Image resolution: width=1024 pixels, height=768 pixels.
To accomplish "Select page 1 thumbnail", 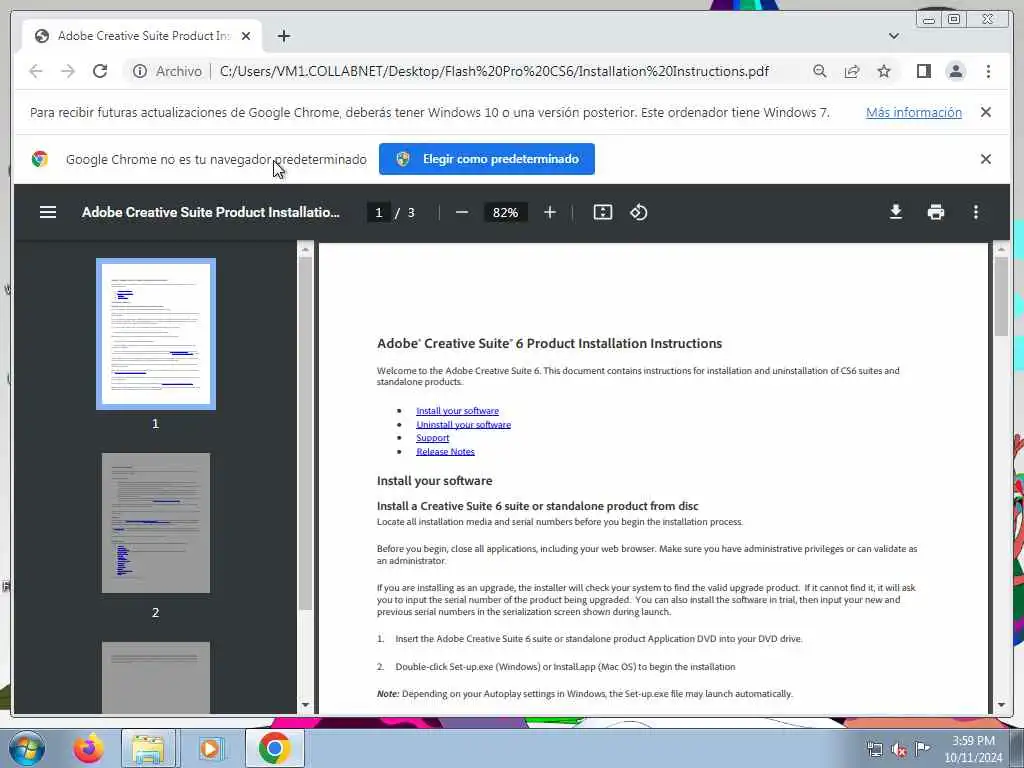I will pos(156,334).
